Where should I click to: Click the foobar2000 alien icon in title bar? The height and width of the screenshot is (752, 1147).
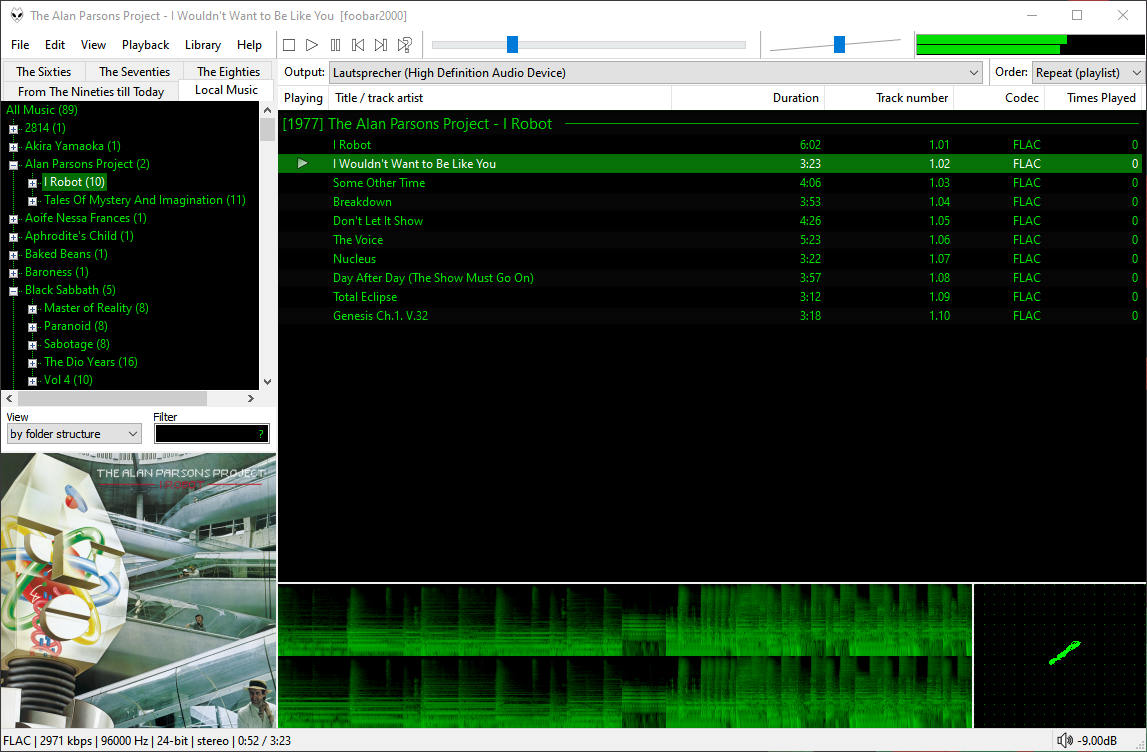point(16,15)
